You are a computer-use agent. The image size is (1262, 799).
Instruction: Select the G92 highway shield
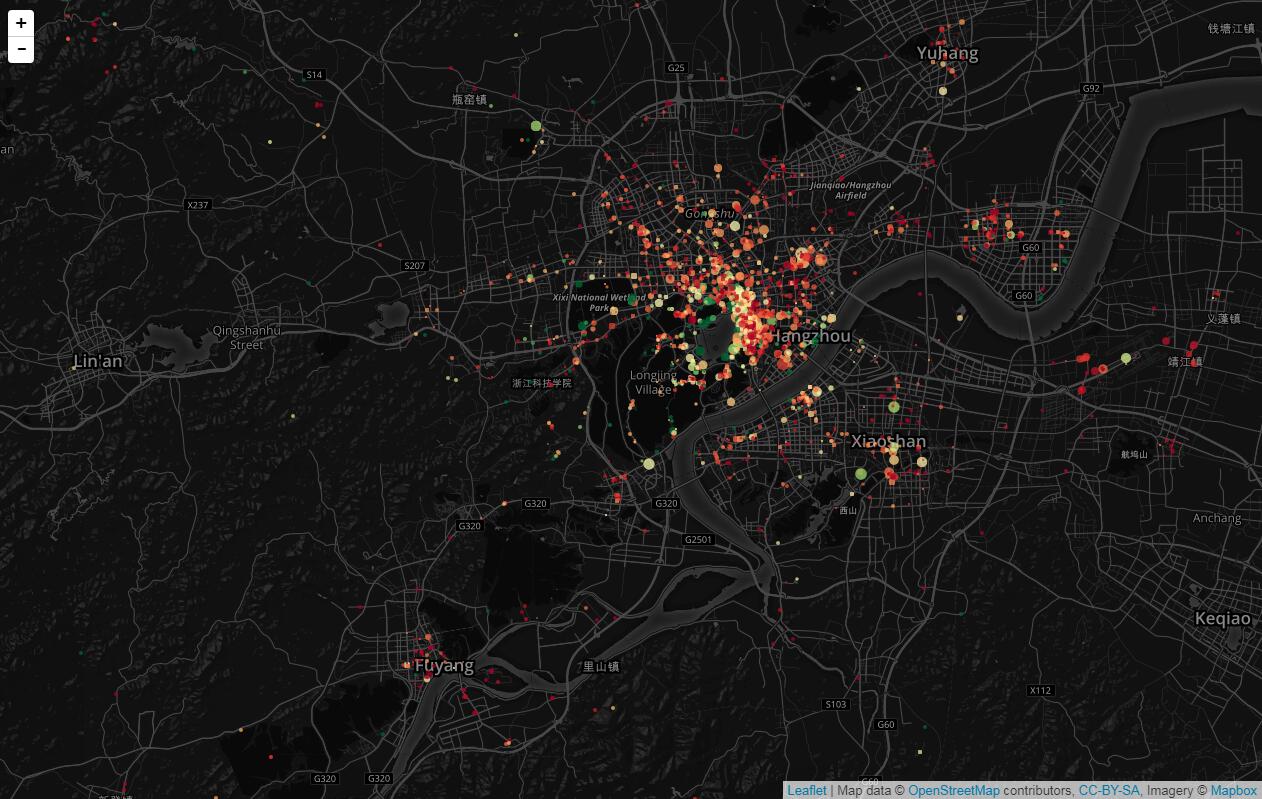click(1091, 88)
